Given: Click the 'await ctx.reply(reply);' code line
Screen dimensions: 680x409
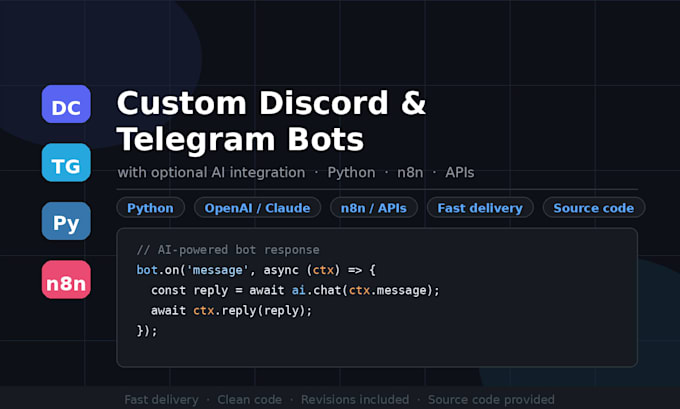Looking at the screenshot, I should pyautogui.click(x=231, y=311).
